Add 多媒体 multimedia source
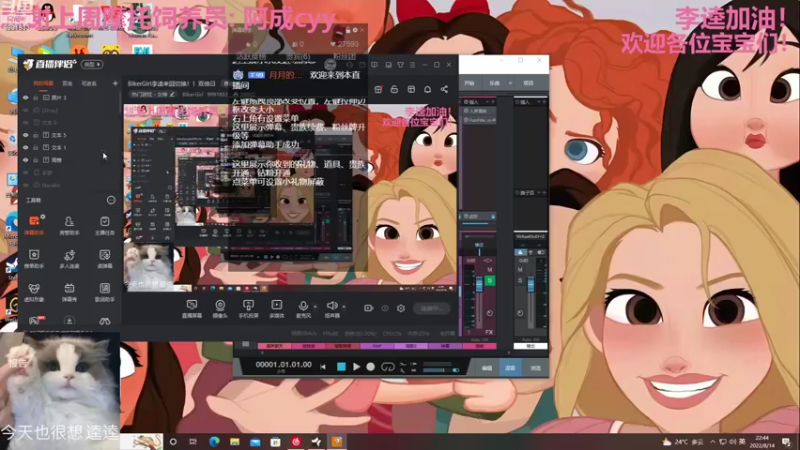The height and width of the screenshot is (450, 800). tap(277, 308)
